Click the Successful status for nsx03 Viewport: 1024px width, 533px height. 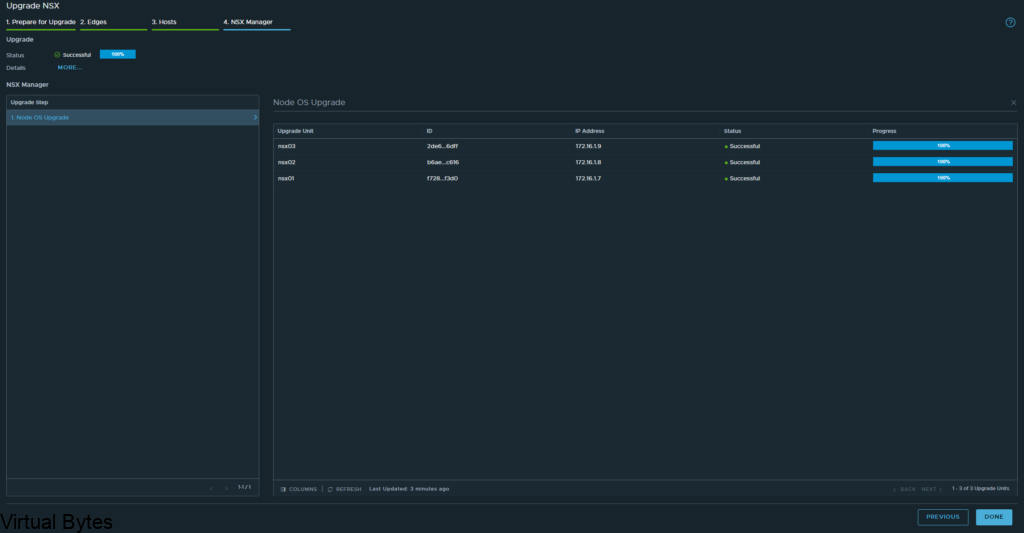pyautogui.click(x=743, y=146)
